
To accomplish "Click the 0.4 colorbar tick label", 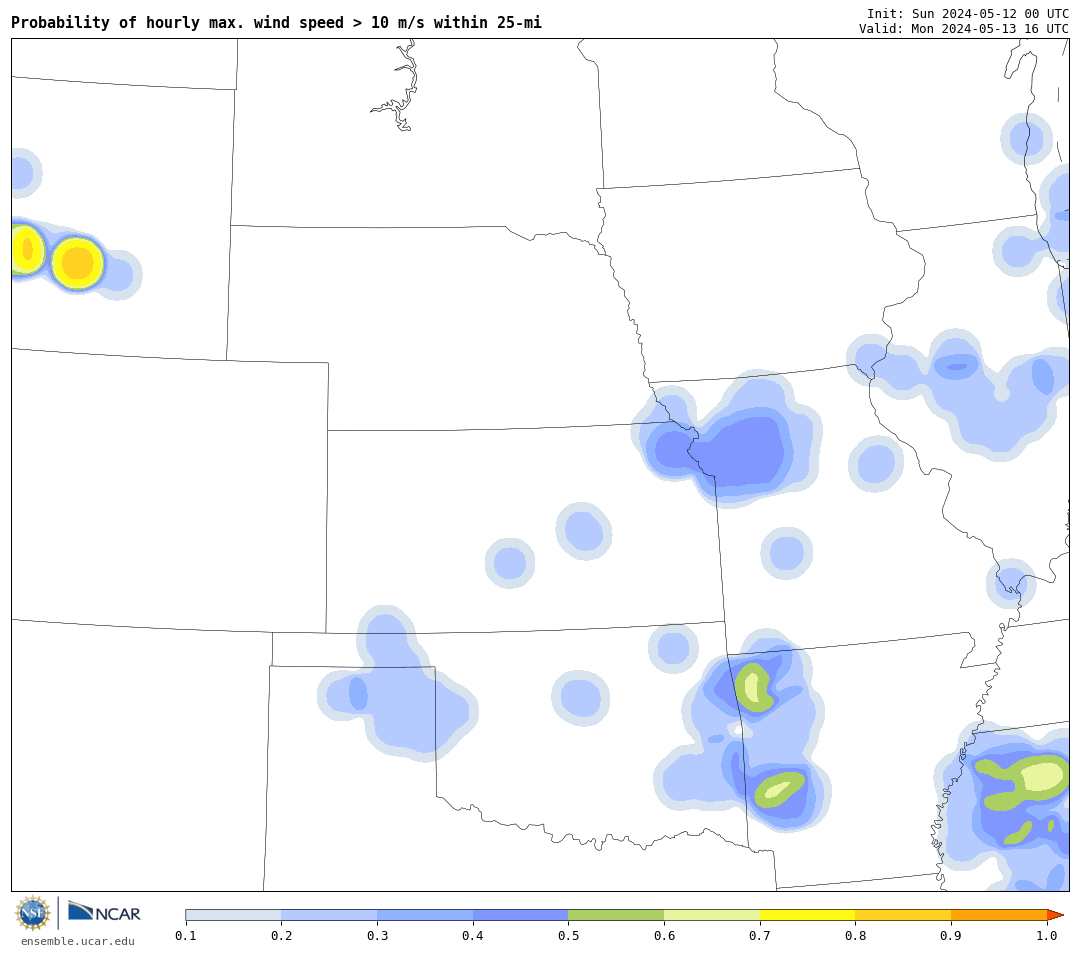I will click(473, 935).
